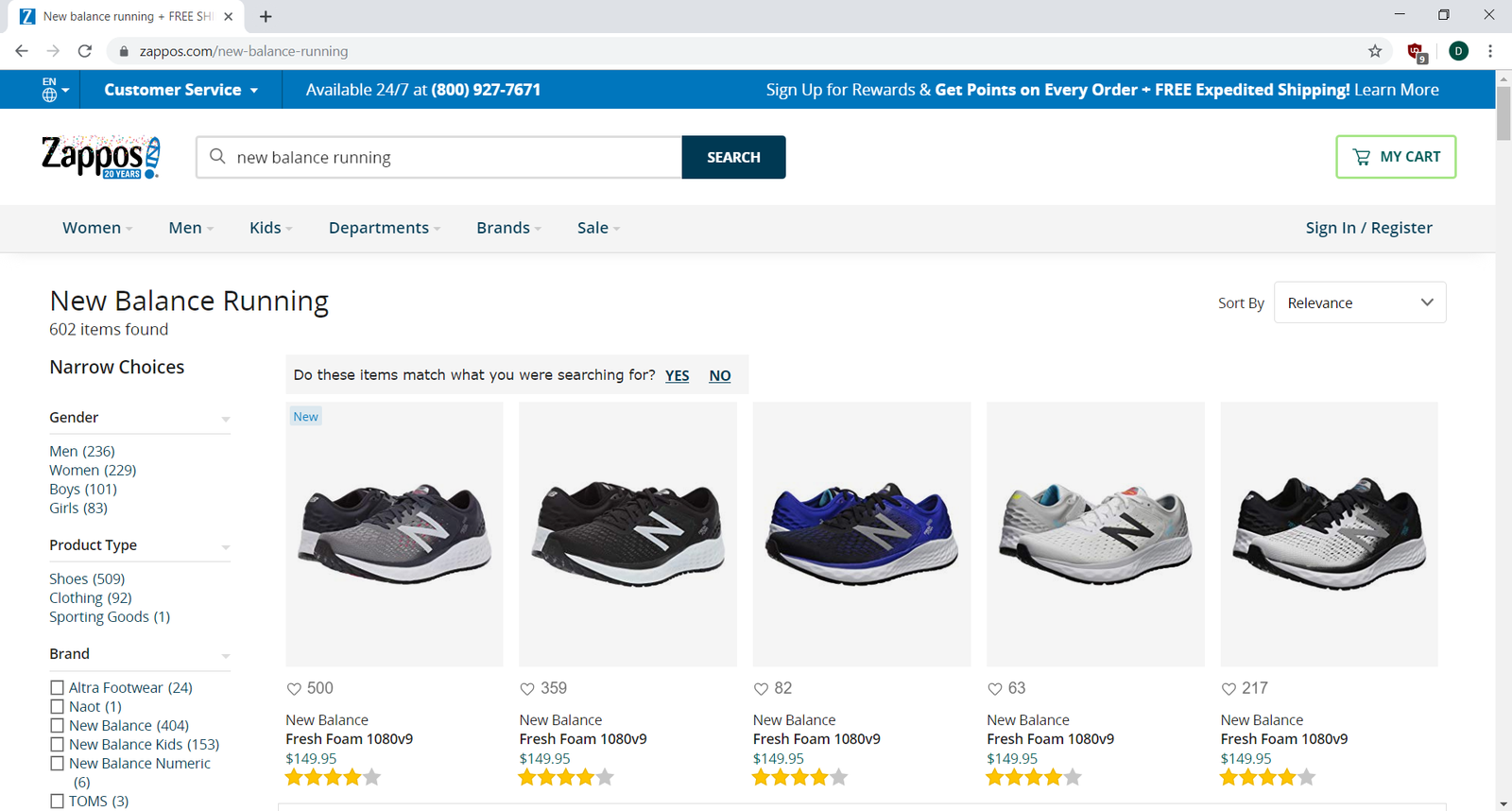Open MY CART
Viewport: 1512px width, 811px height.
point(1395,157)
